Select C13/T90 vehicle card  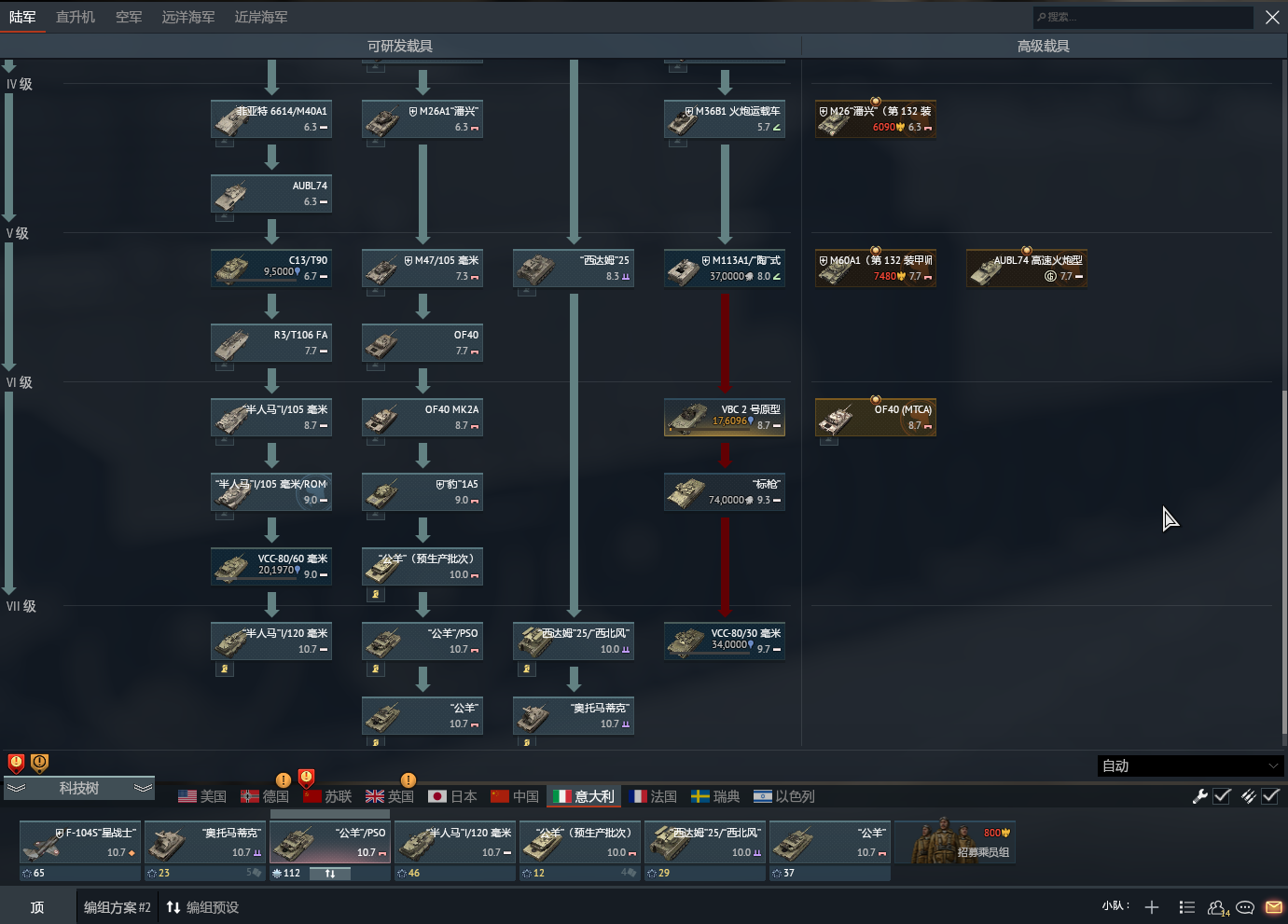271,269
